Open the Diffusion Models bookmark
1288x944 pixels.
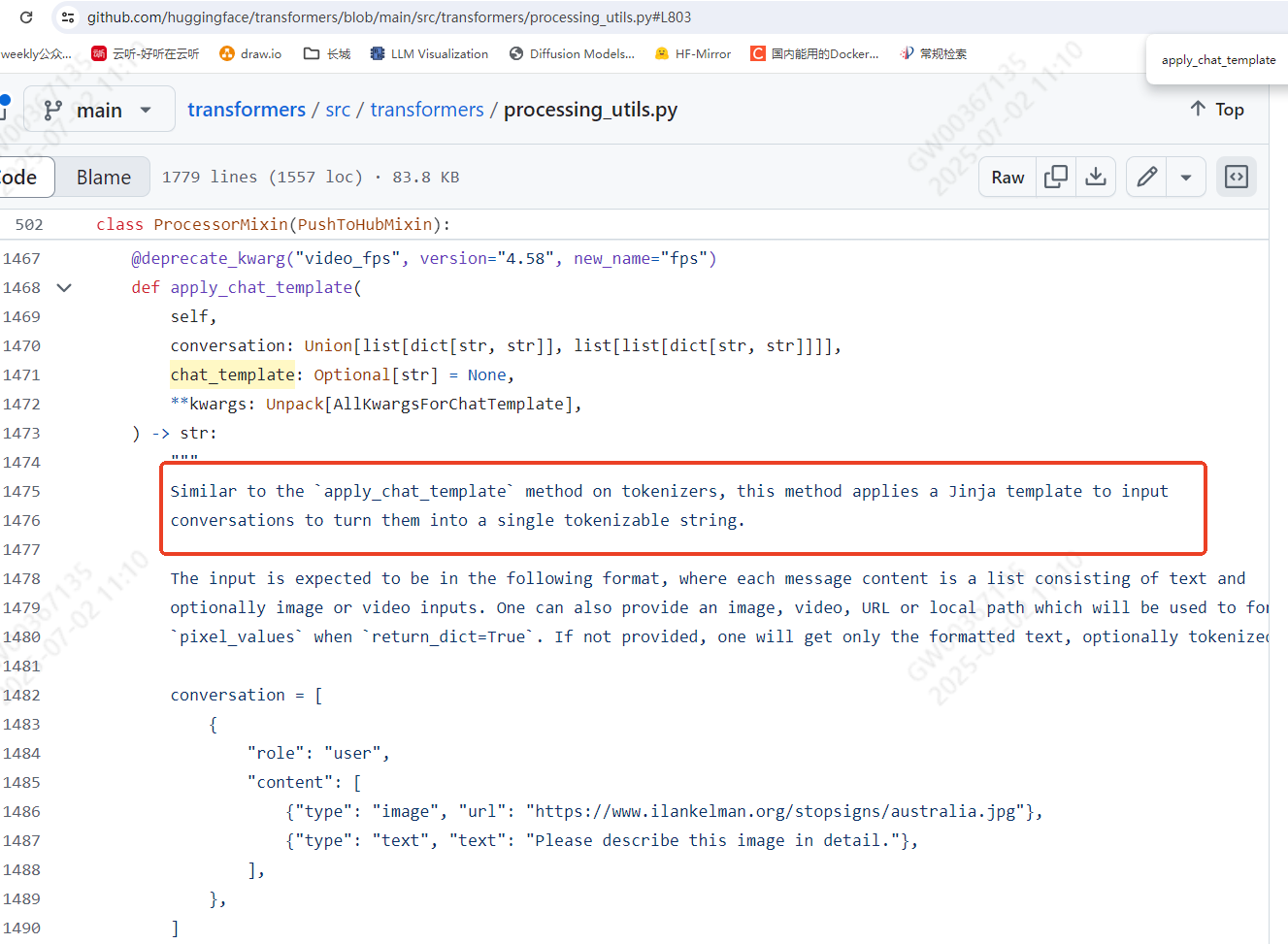pos(572,53)
